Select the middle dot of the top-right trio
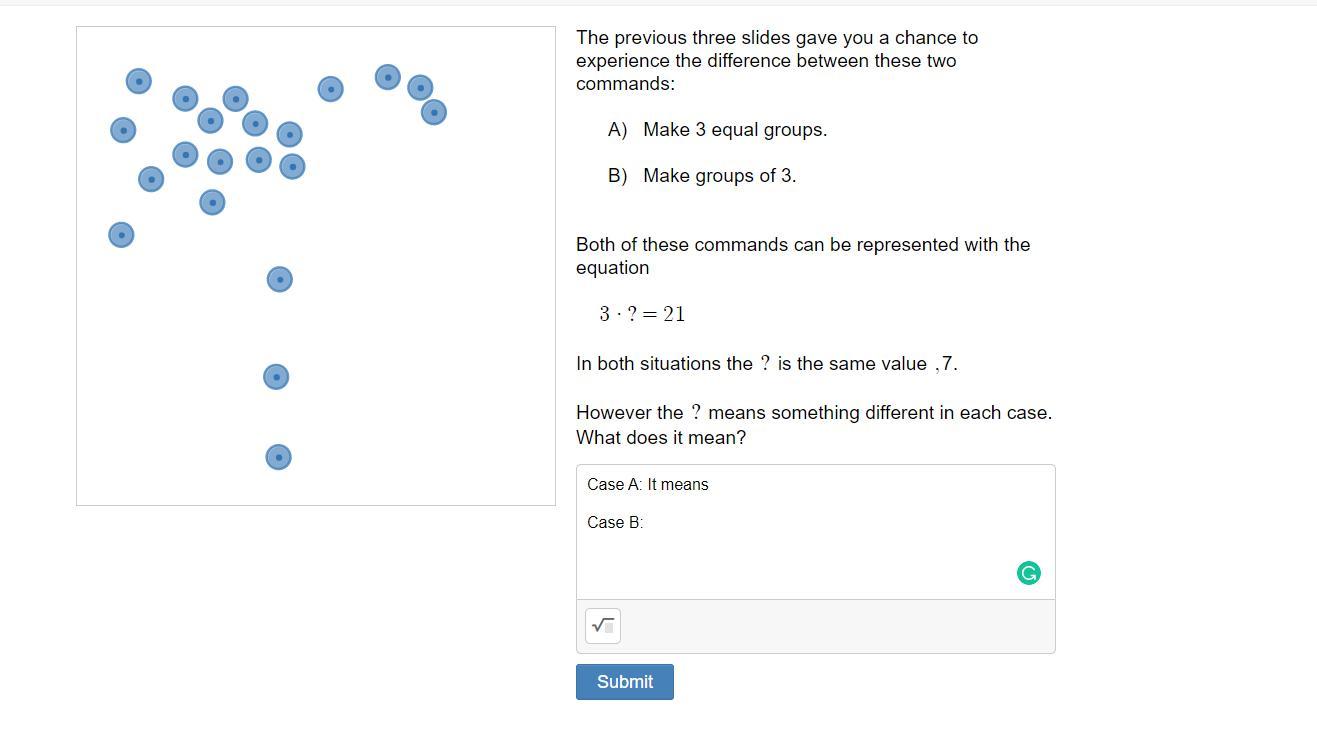Screen dimensions: 1317x749 (420, 88)
